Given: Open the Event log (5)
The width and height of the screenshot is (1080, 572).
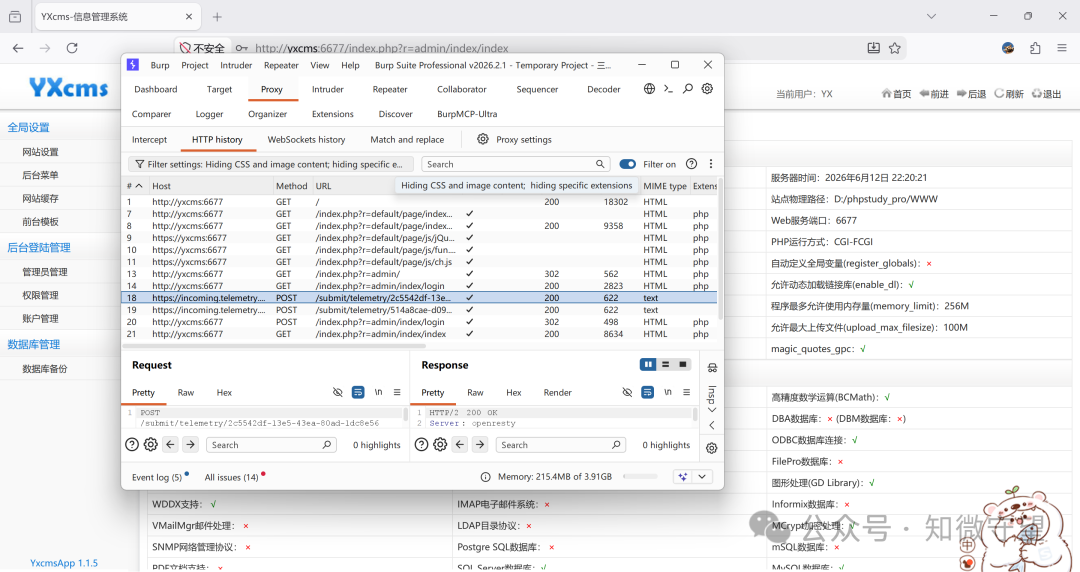Looking at the screenshot, I should [x=157, y=477].
